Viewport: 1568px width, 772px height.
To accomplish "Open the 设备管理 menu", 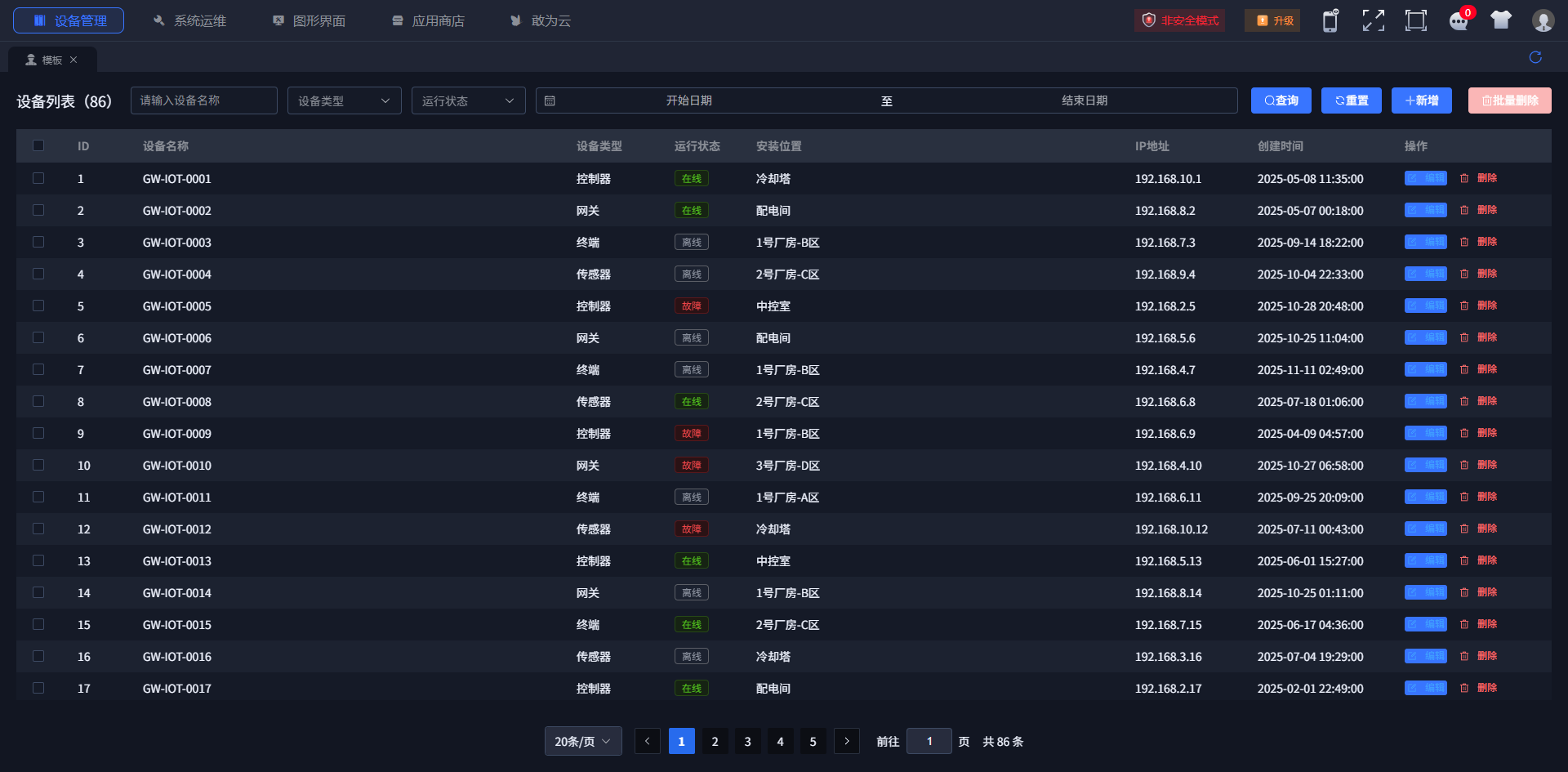I will [69, 20].
